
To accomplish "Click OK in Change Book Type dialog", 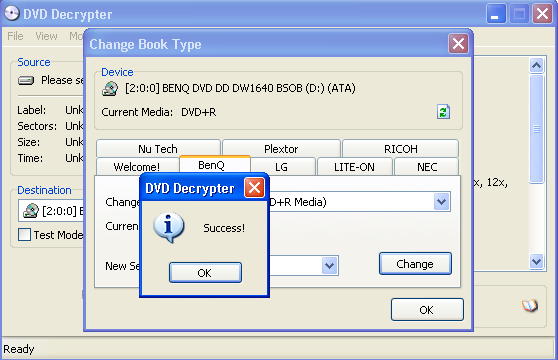I will click(427, 310).
